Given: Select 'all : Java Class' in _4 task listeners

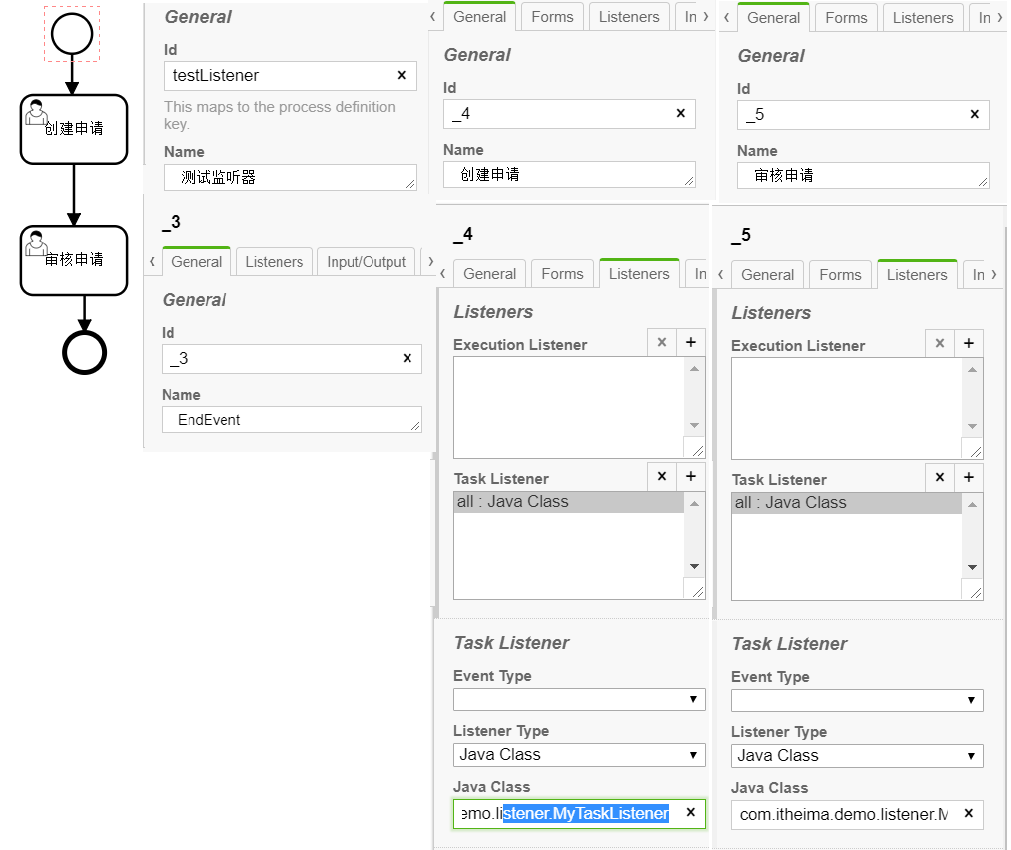Looking at the screenshot, I should click(x=569, y=502).
